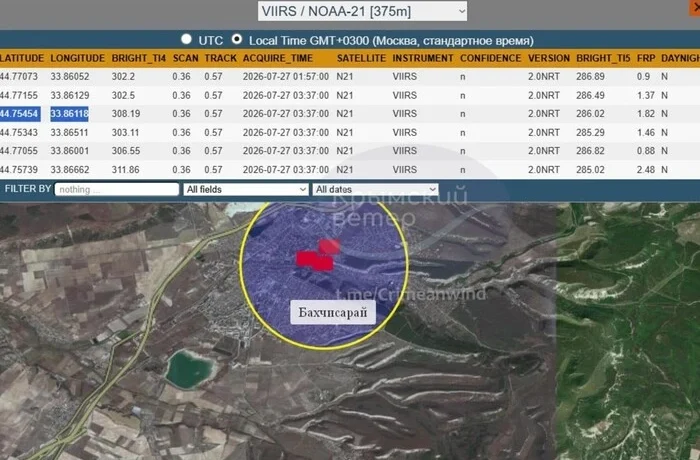Viewport: 700px width, 460px height.
Task: Click longitude value 33.86001
Action: (x=70, y=151)
